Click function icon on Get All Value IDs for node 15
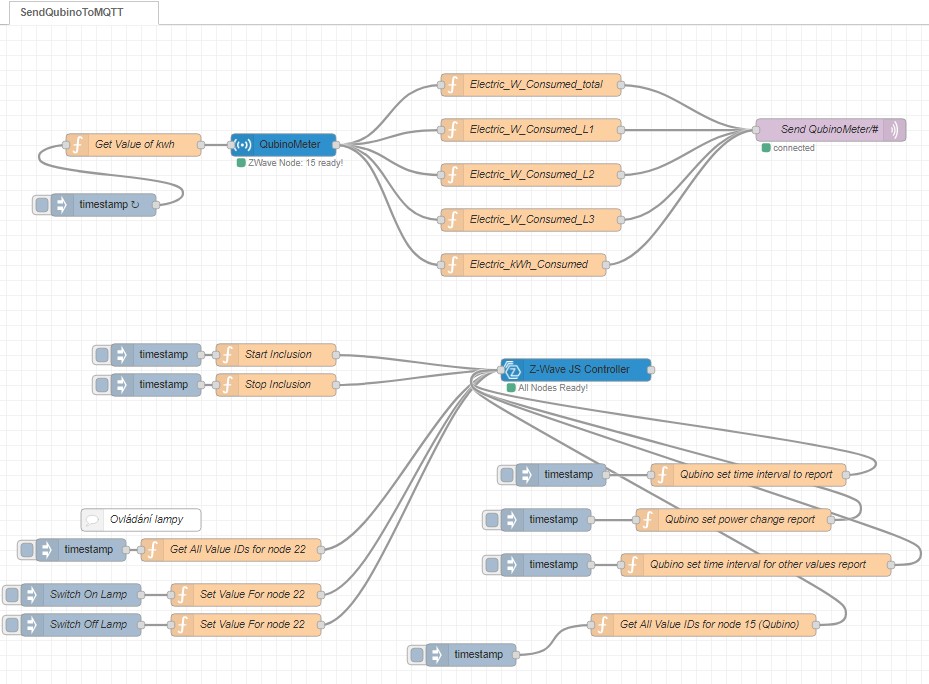This screenshot has height=684, width=929. [602, 625]
